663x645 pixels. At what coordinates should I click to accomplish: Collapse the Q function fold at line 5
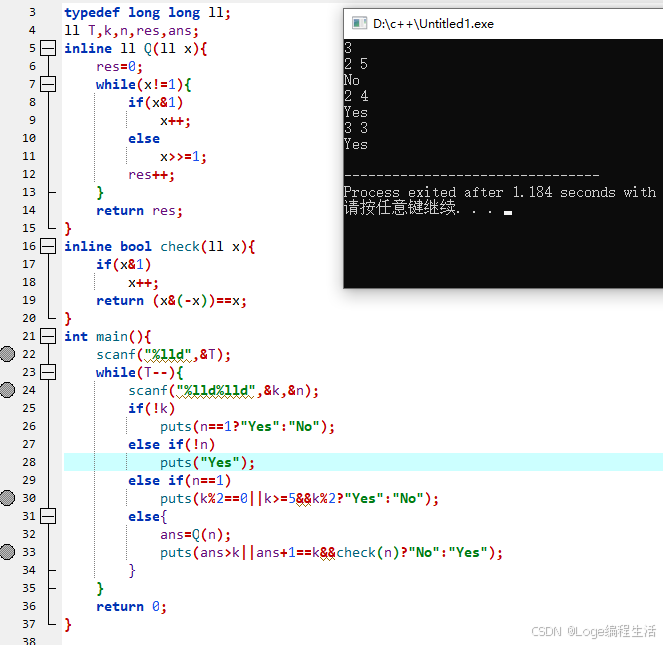click(x=48, y=48)
